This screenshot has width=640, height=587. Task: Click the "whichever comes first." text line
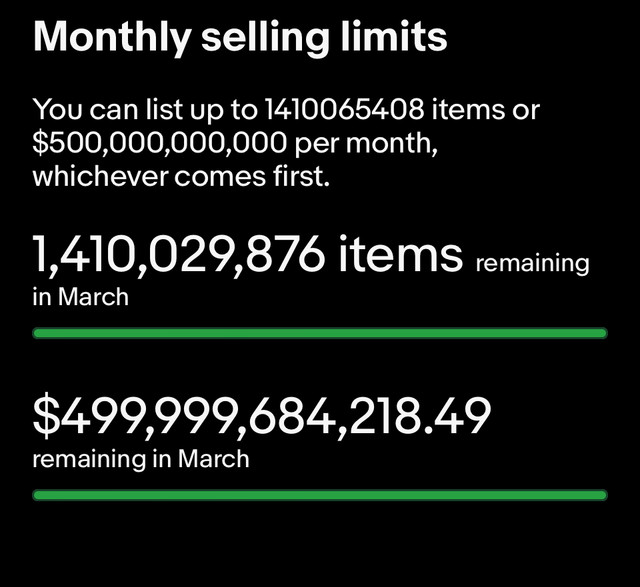181,177
